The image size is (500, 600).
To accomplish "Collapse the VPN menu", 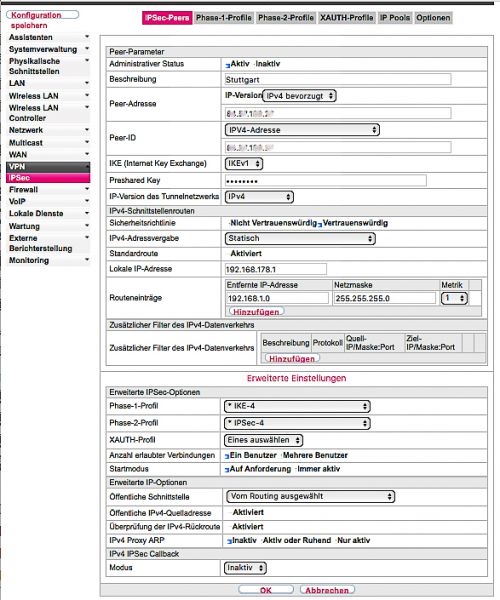I will coord(48,167).
